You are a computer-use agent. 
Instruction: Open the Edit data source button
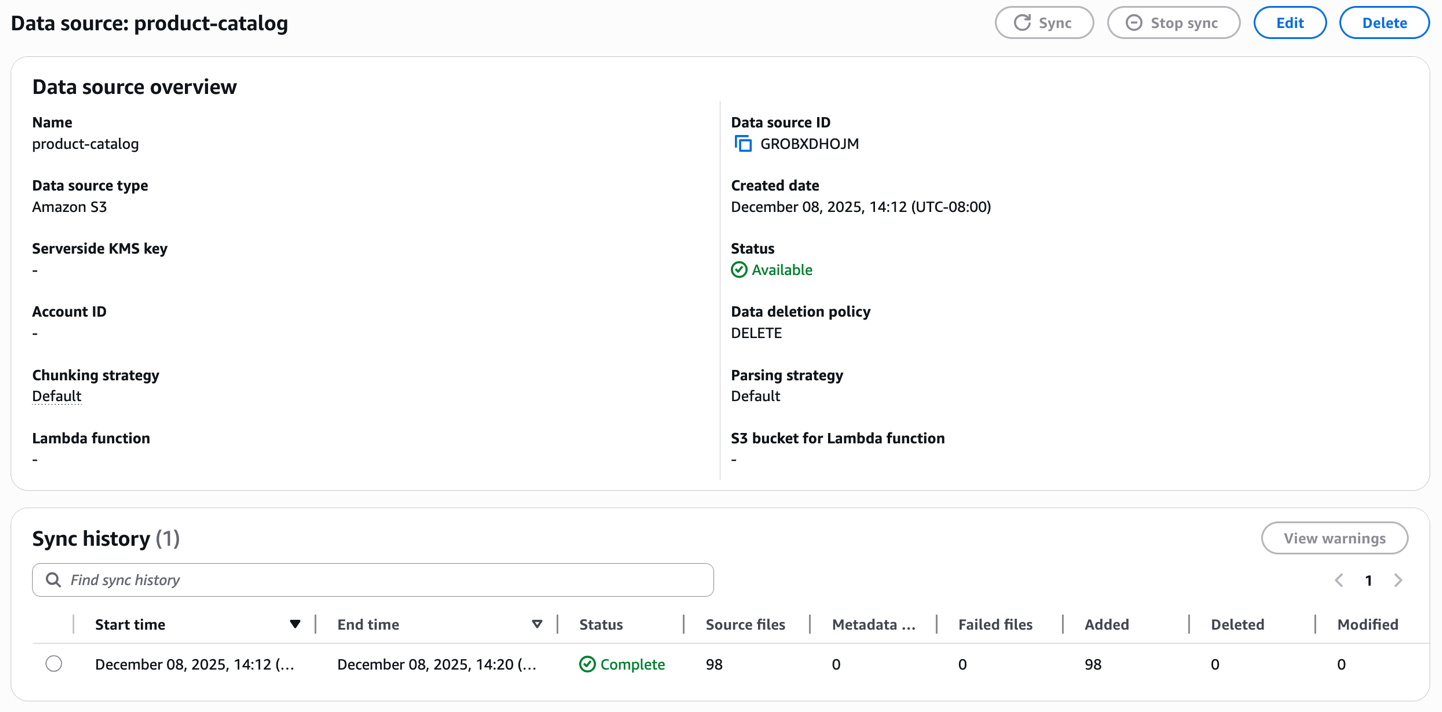tap(1289, 23)
